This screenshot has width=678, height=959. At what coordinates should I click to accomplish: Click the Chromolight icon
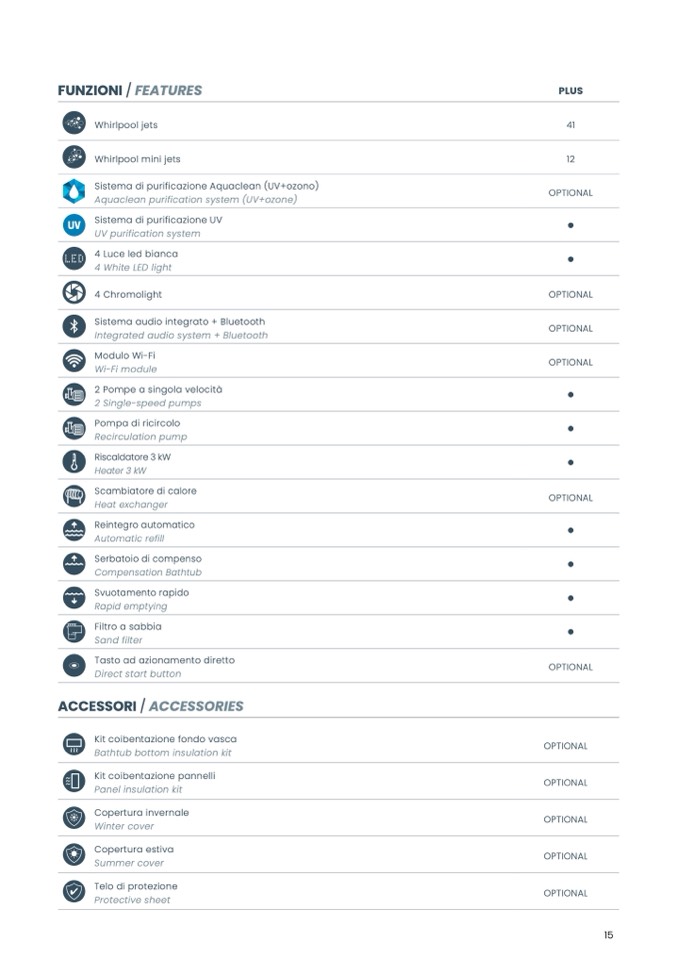[x=74, y=294]
